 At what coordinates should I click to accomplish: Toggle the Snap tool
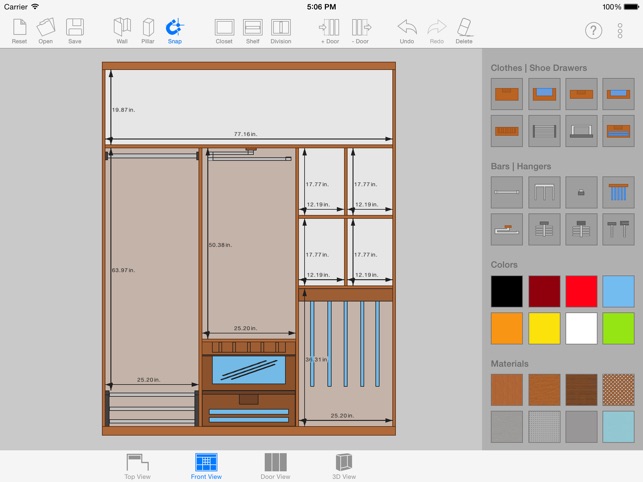point(174,31)
